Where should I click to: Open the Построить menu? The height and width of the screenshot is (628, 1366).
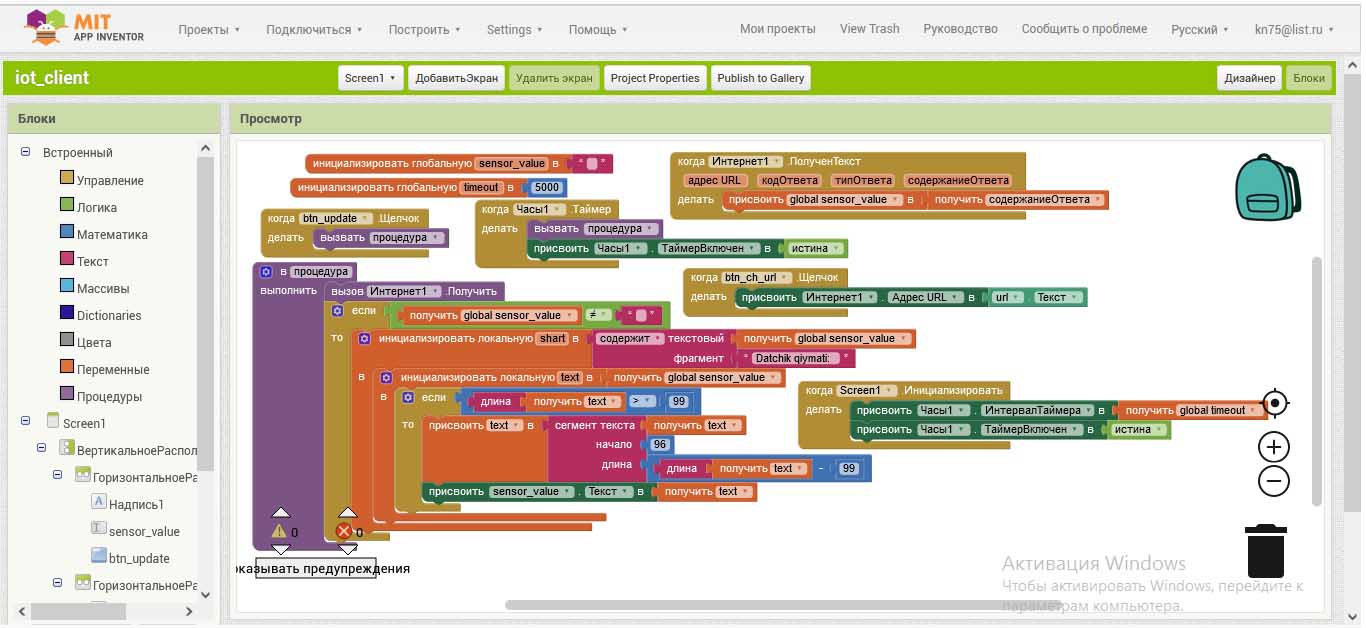pos(424,30)
